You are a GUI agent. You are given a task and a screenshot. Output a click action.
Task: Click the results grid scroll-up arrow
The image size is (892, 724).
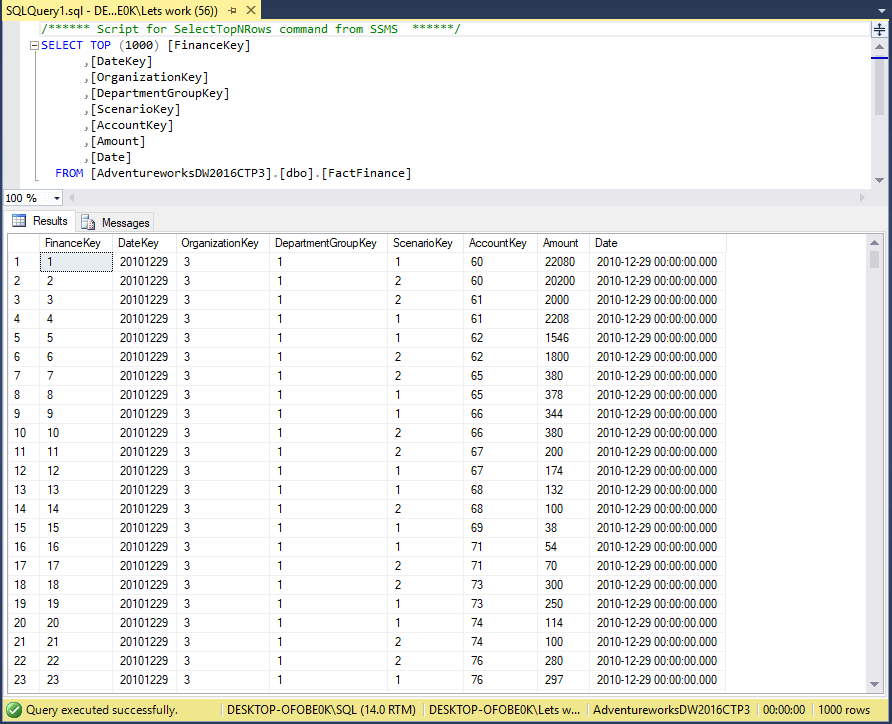click(875, 243)
